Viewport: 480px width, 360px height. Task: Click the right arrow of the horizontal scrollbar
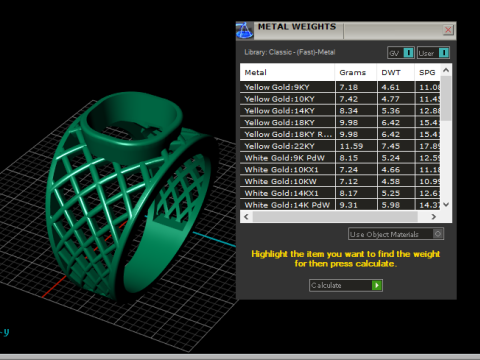pos(434,217)
